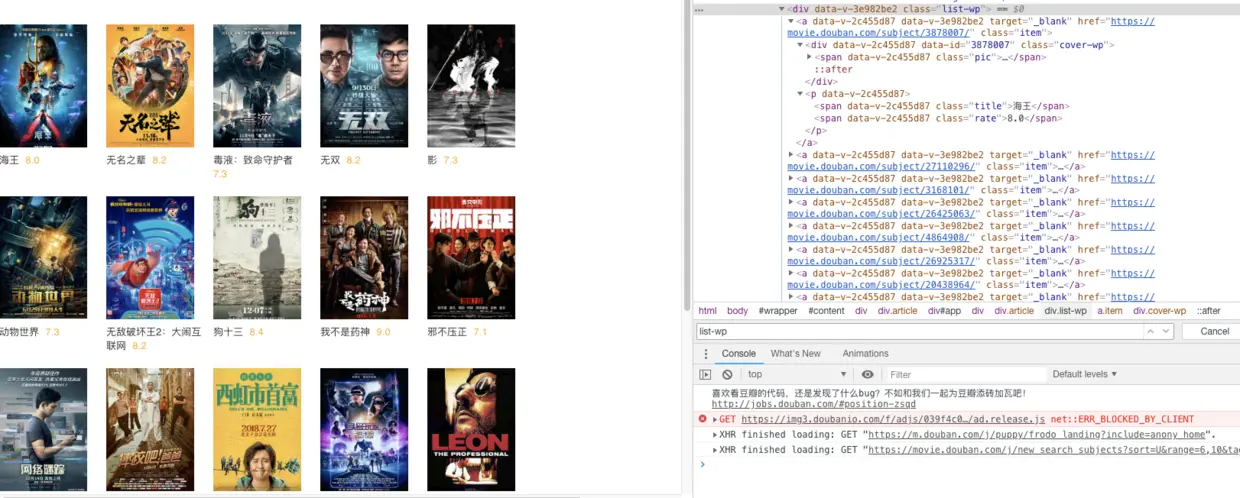Expand the anchor for subject 20438964
The width and height of the screenshot is (1240, 498).
[791, 273]
